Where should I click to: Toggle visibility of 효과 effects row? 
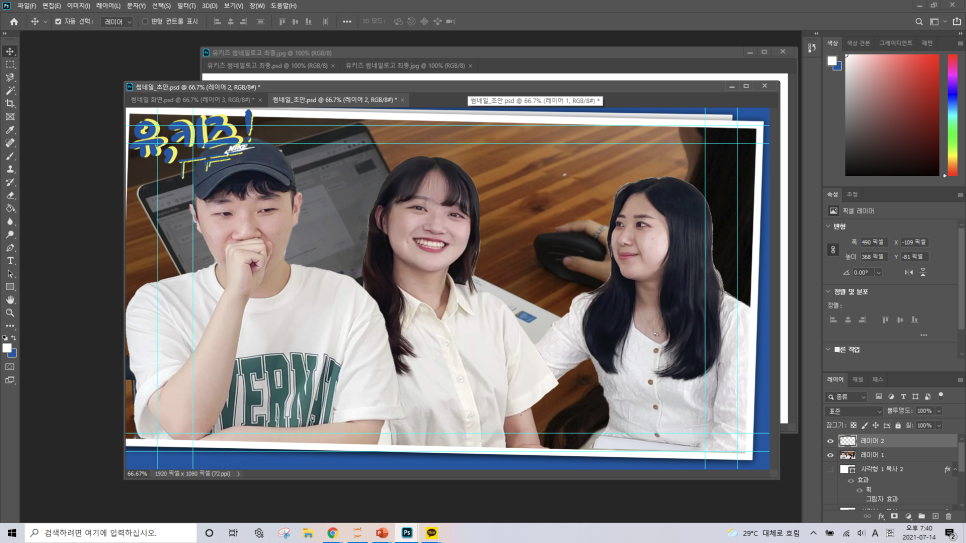pos(851,480)
